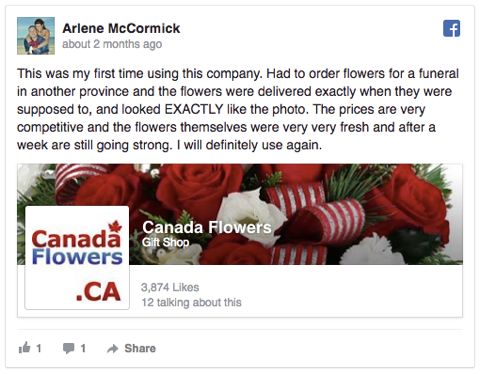Open comments via speech bubble icon

click(69, 348)
